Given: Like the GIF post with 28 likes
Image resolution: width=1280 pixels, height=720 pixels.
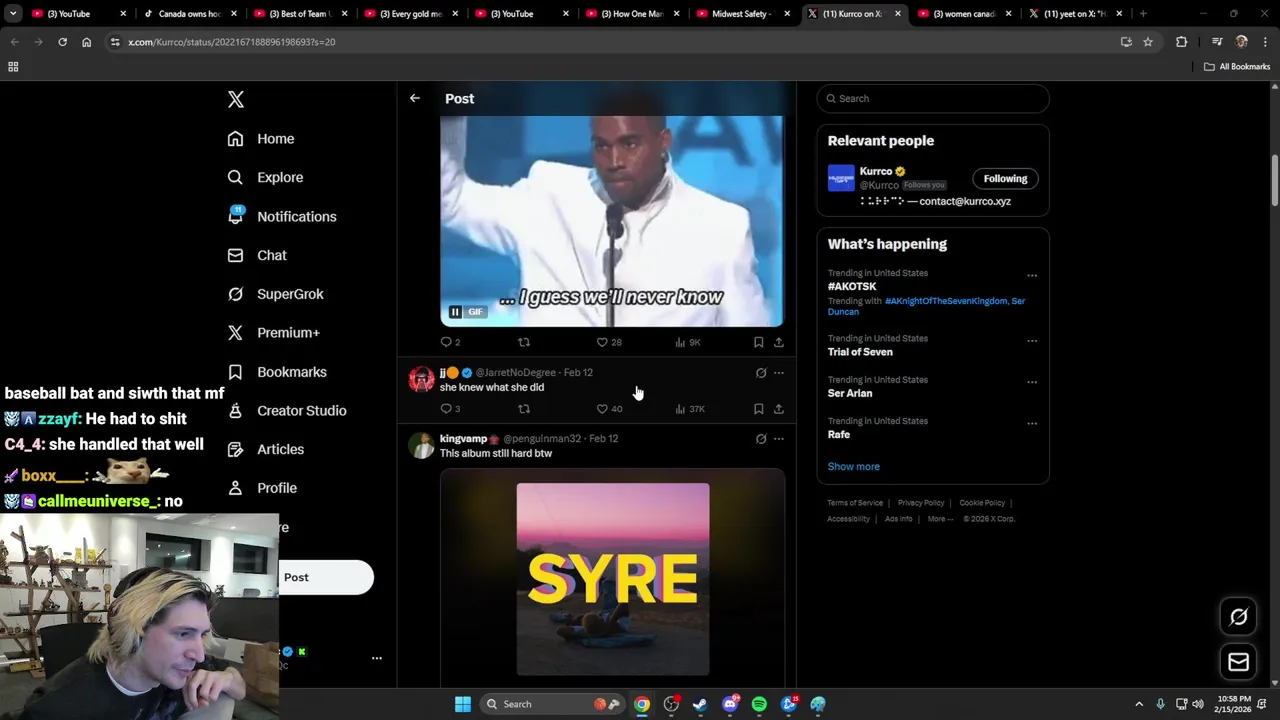Looking at the screenshot, I should (x=609, y=342).
